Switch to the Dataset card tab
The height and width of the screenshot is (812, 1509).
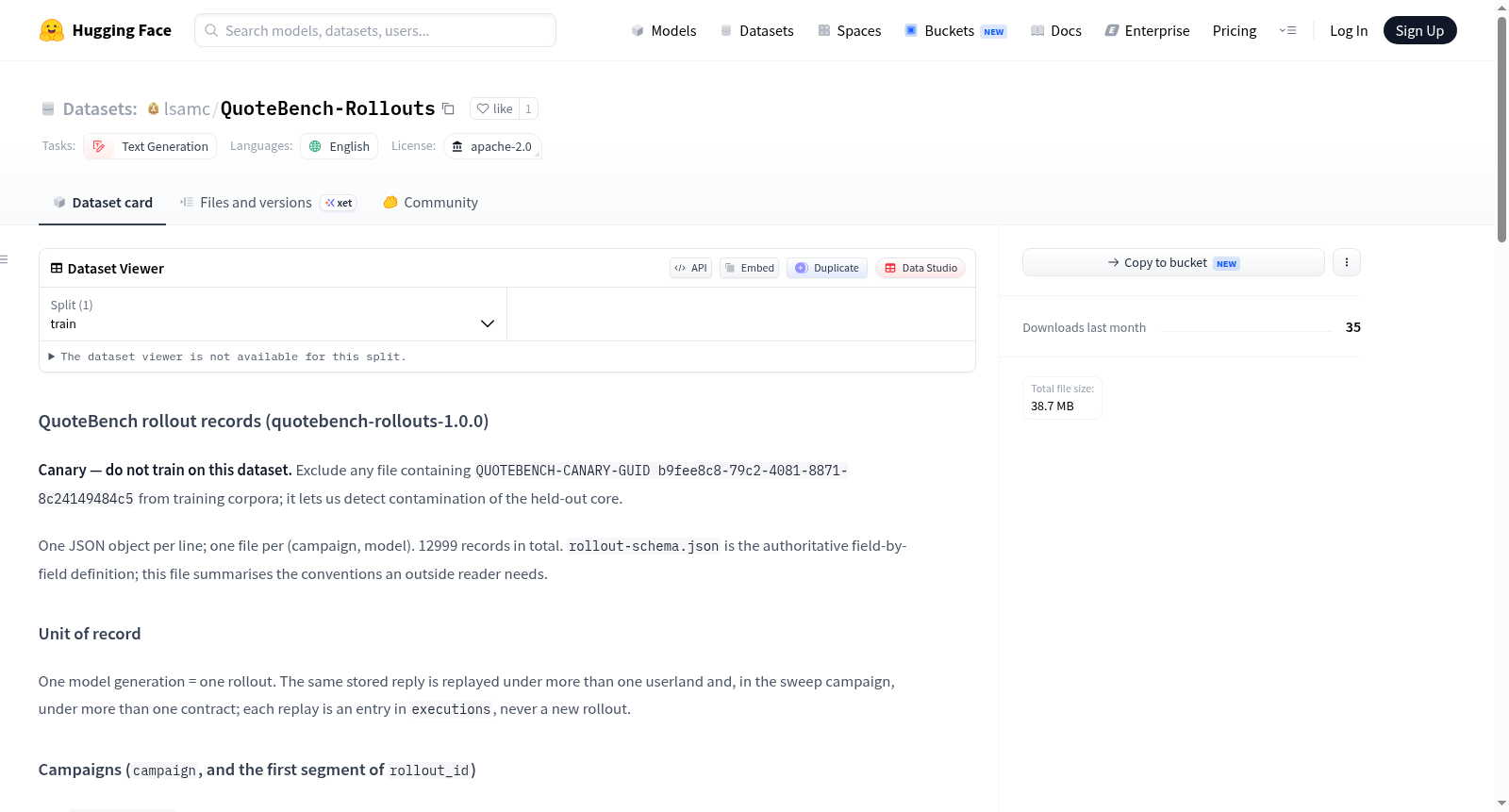[x=102, y=203]
